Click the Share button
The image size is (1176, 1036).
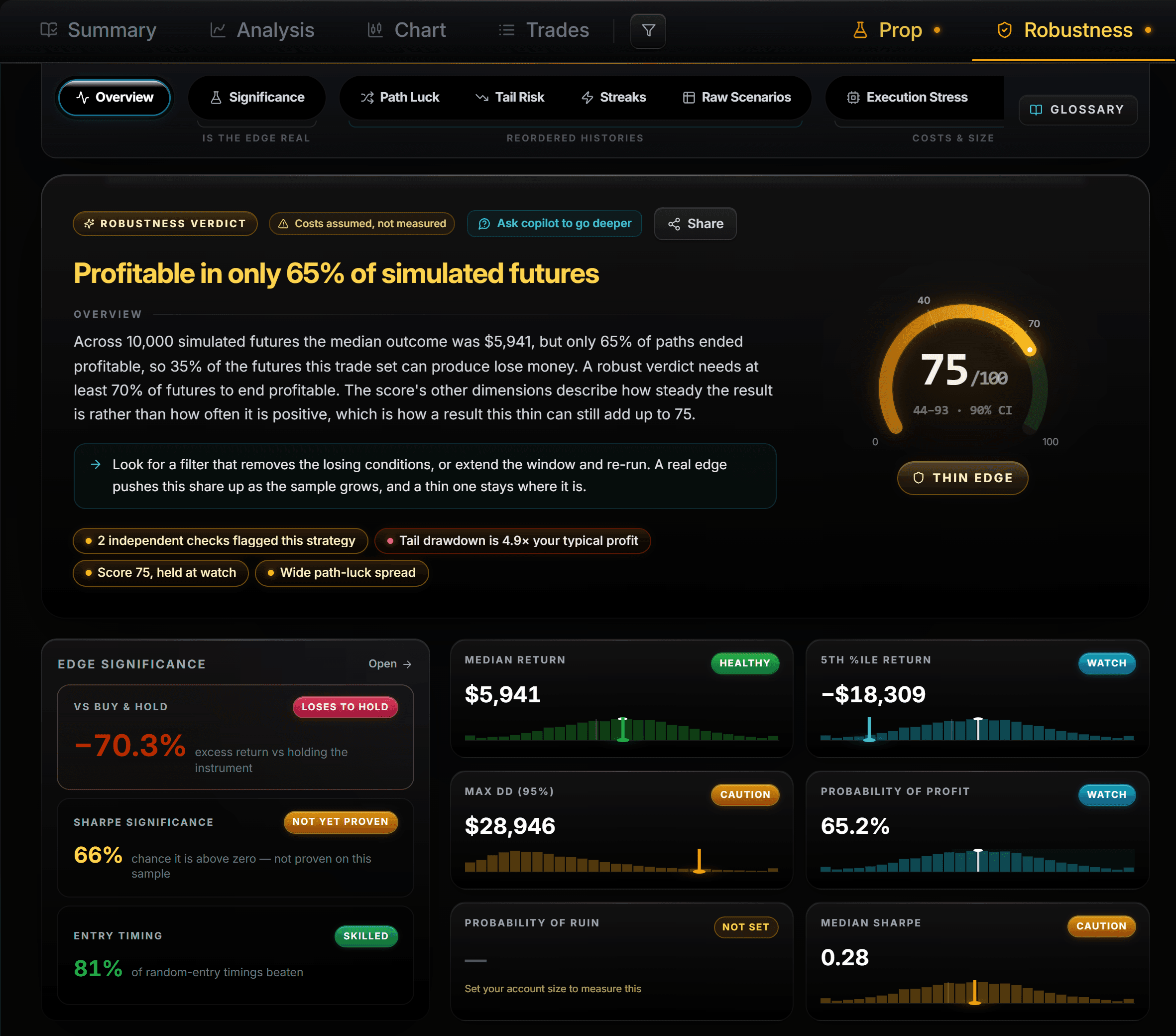coord(695,224)
